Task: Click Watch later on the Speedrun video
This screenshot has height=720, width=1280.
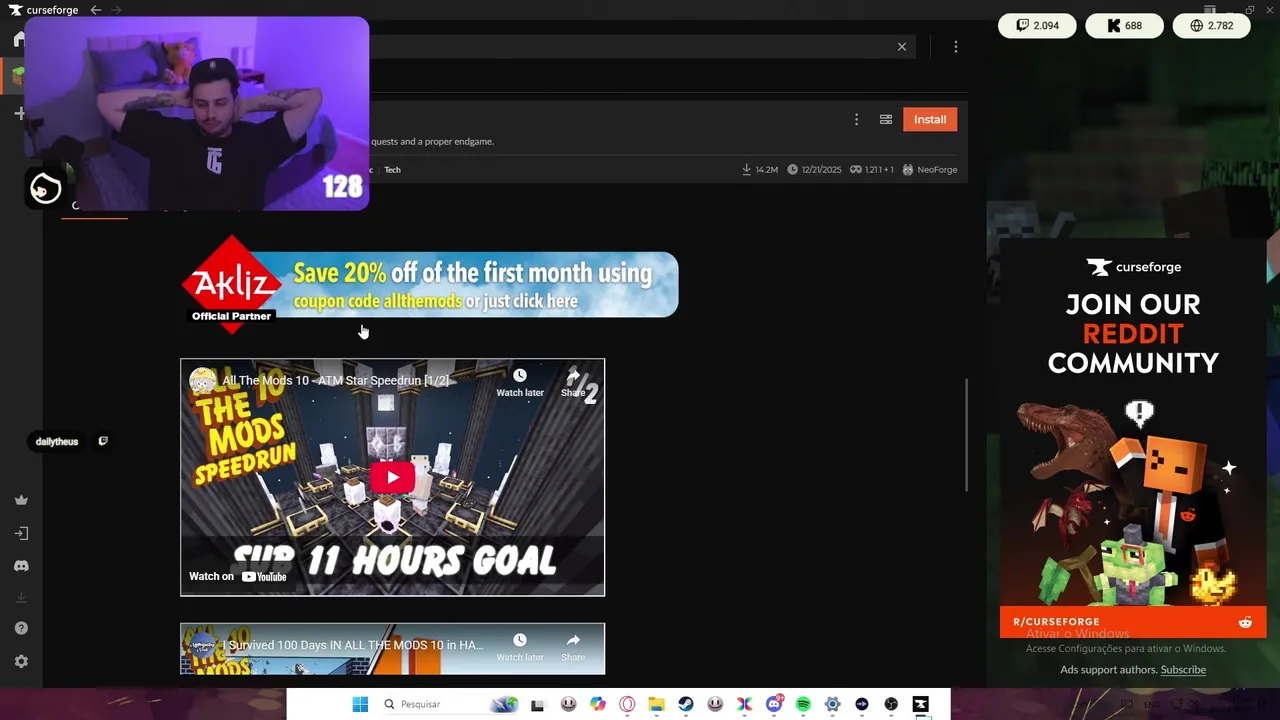Action: point(520,382)
